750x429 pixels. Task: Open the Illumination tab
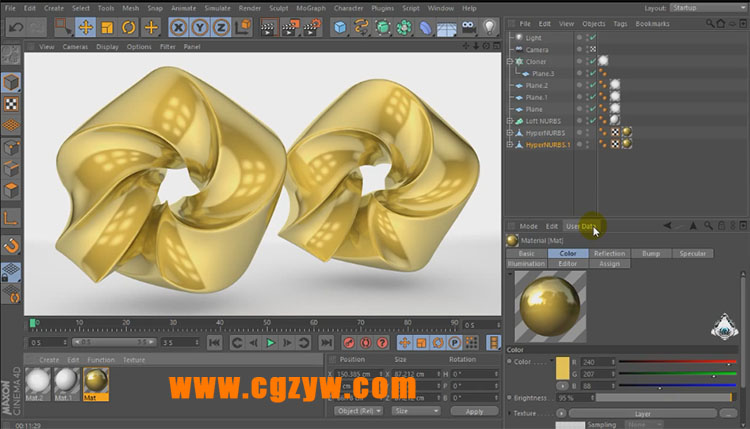526,264
